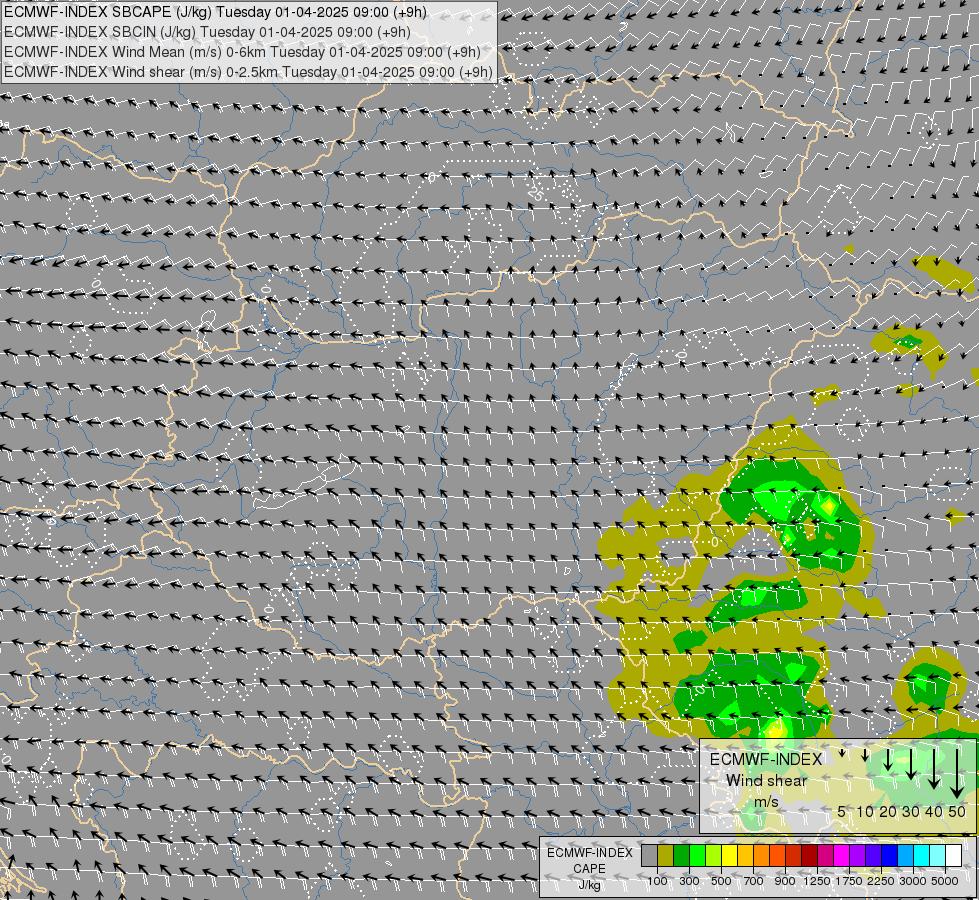Select the pink-magenta CAPE swatch
This screenshot has height=900, width=979.
tap(826, 855)
